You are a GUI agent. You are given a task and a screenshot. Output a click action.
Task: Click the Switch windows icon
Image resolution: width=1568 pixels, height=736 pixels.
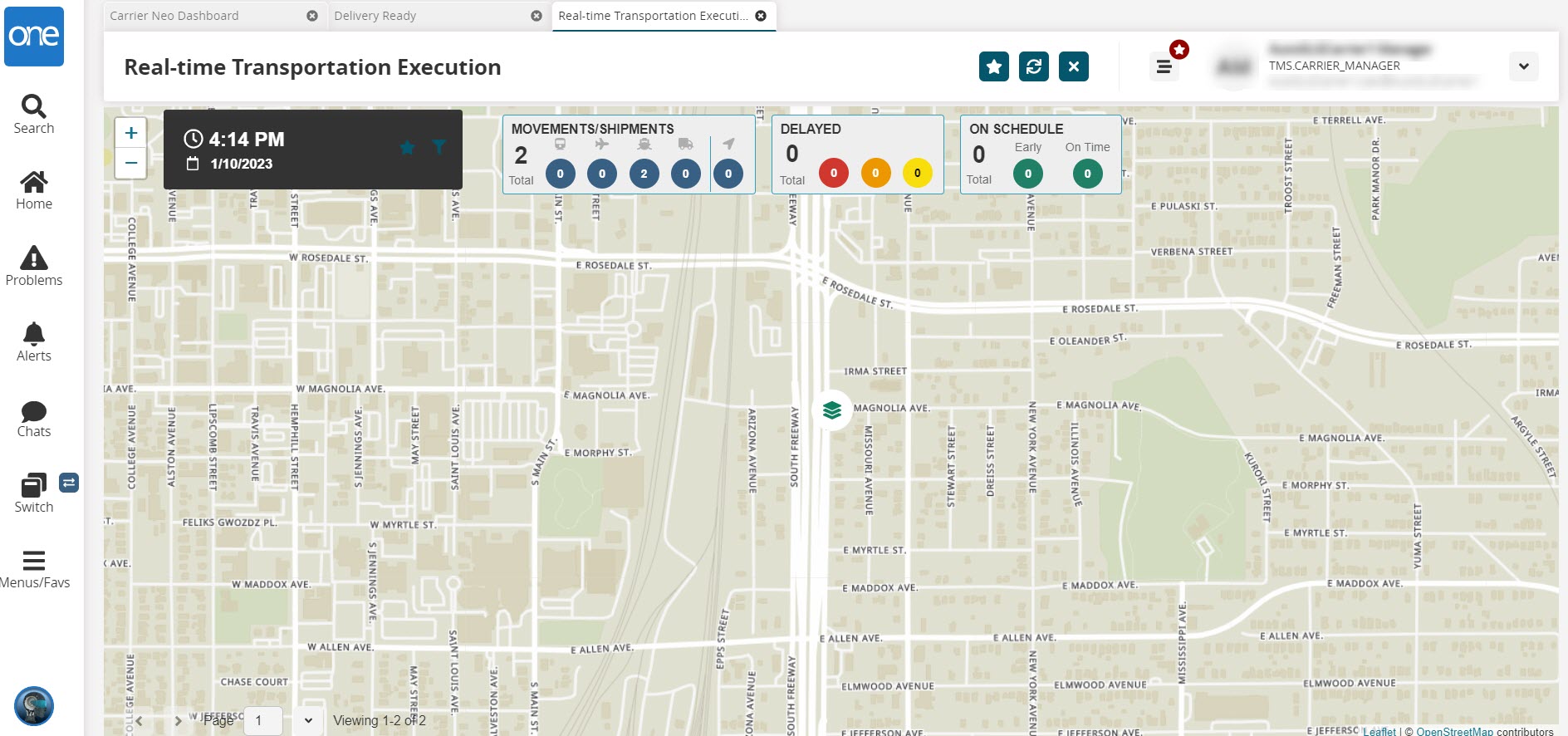click(x=33, y=485)
